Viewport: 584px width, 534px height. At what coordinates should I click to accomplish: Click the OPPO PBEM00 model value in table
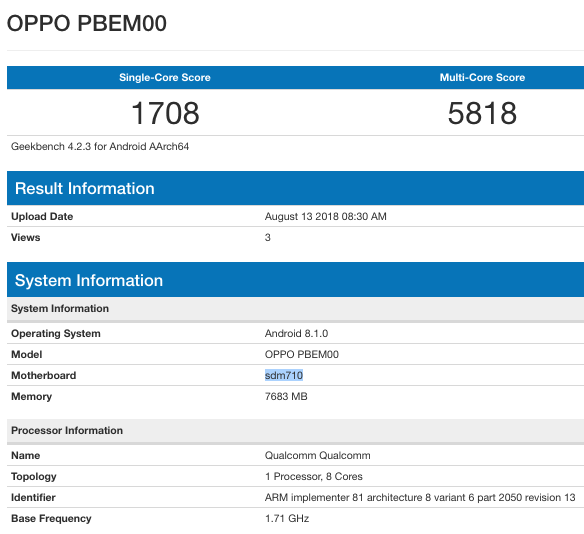(x=302, y=354)
